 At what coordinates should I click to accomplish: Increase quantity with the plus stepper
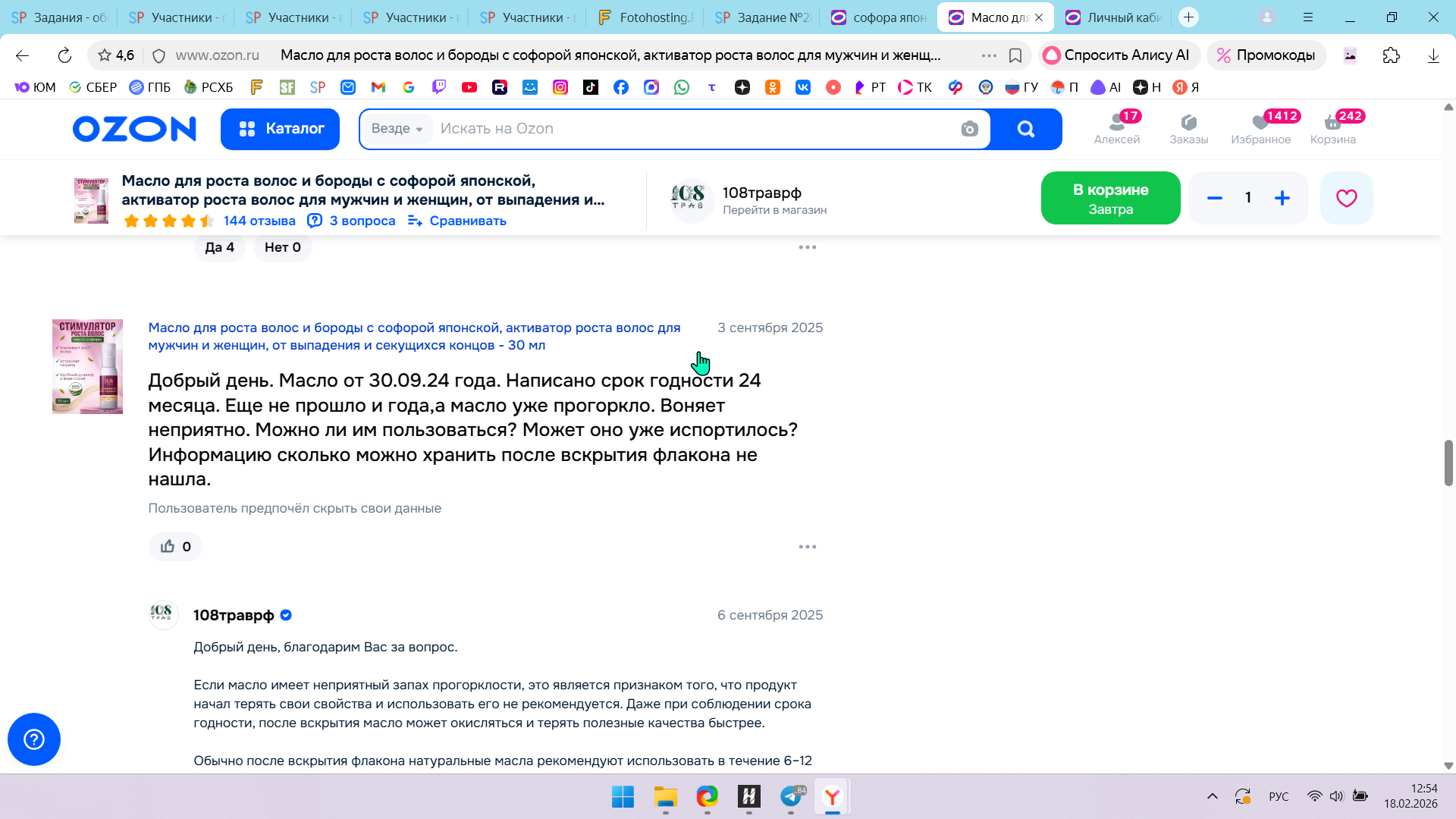[1282, 198]
